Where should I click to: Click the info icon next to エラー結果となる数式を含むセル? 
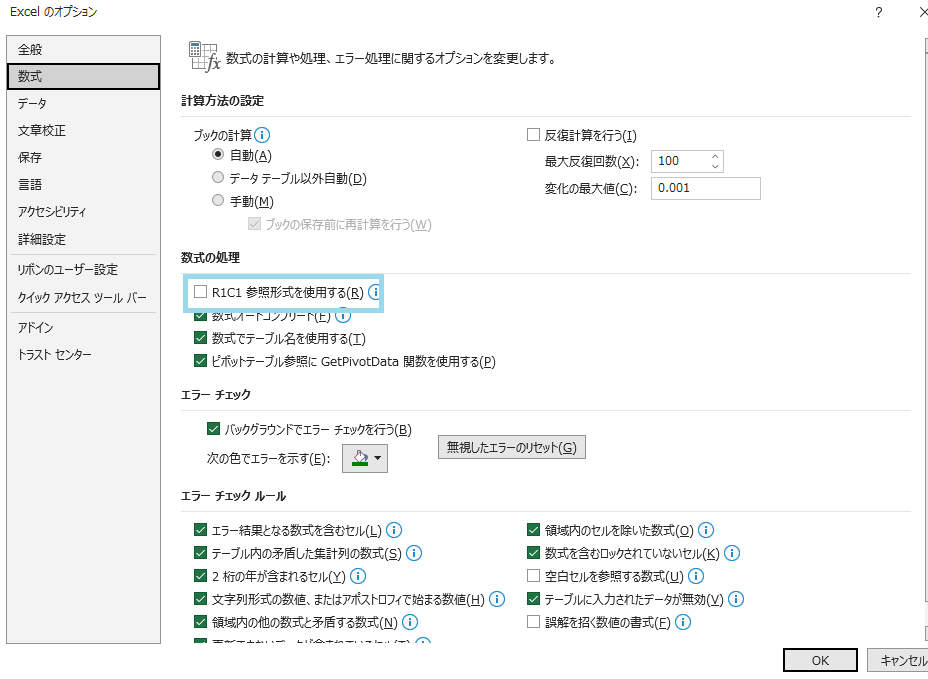click(394, 530)
